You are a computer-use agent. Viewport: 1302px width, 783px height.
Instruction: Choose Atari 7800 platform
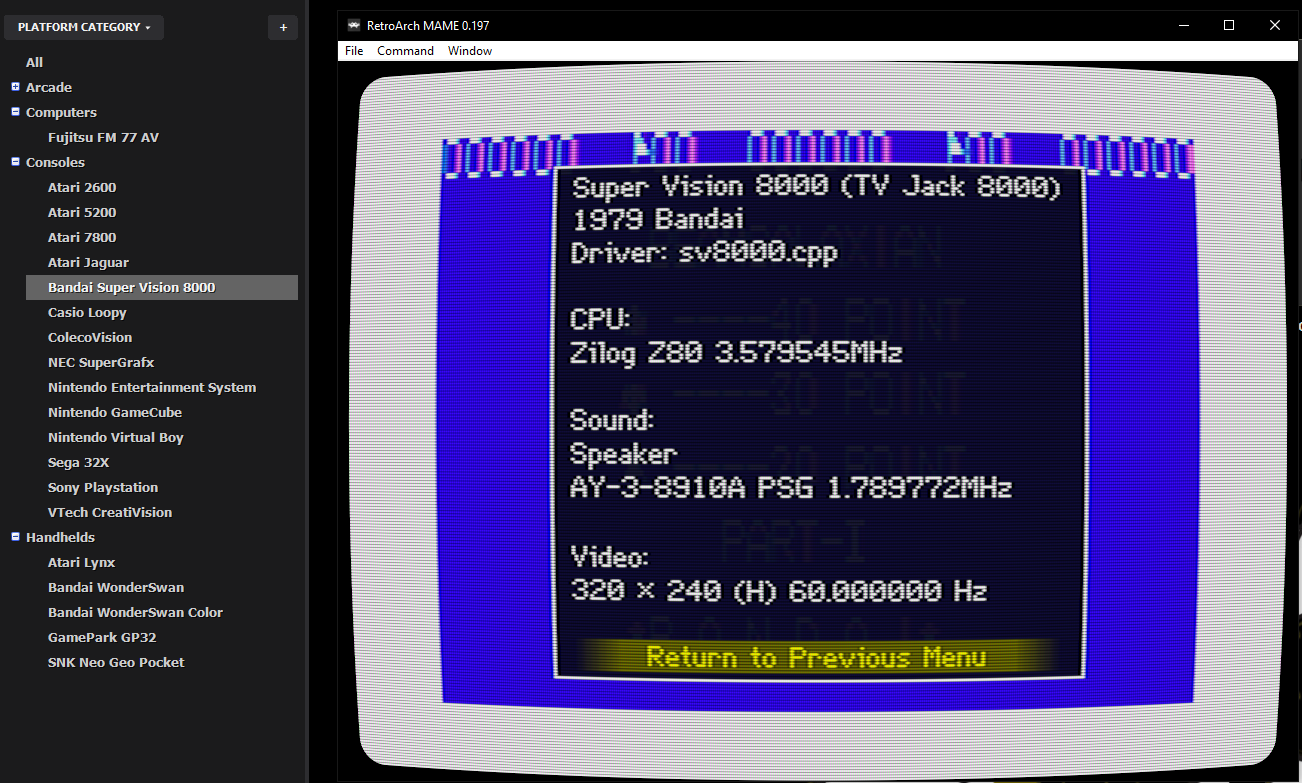82,237
